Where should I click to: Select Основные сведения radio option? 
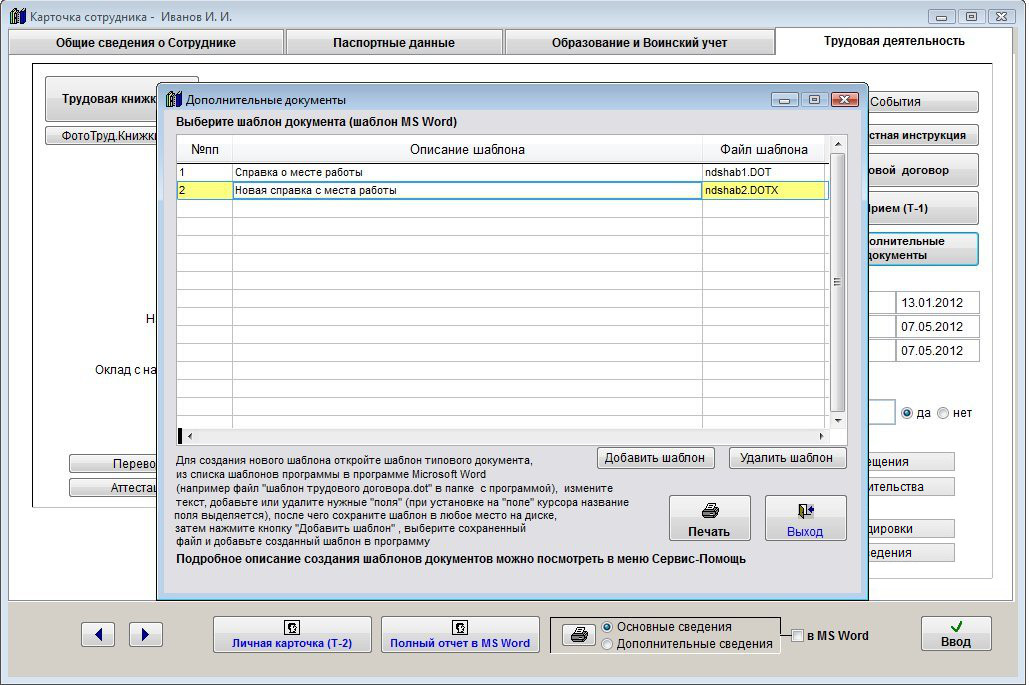[607, 627]
